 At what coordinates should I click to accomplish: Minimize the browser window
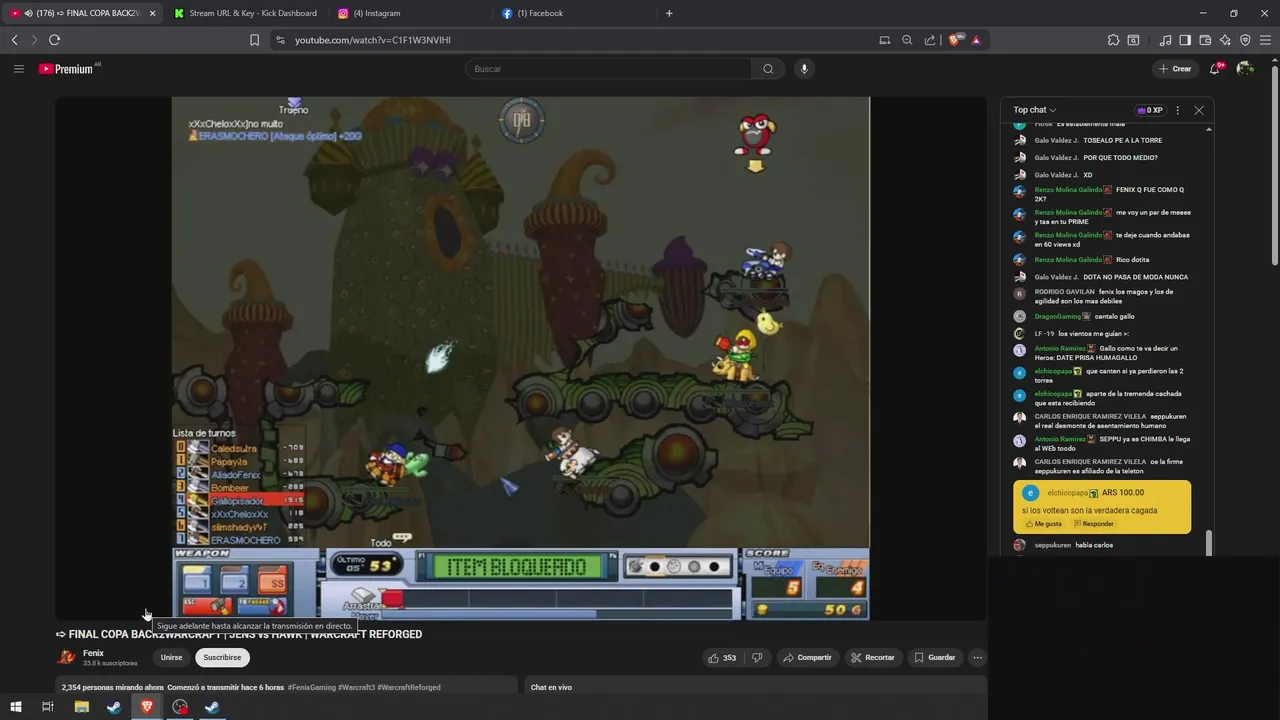[1203, 13]
